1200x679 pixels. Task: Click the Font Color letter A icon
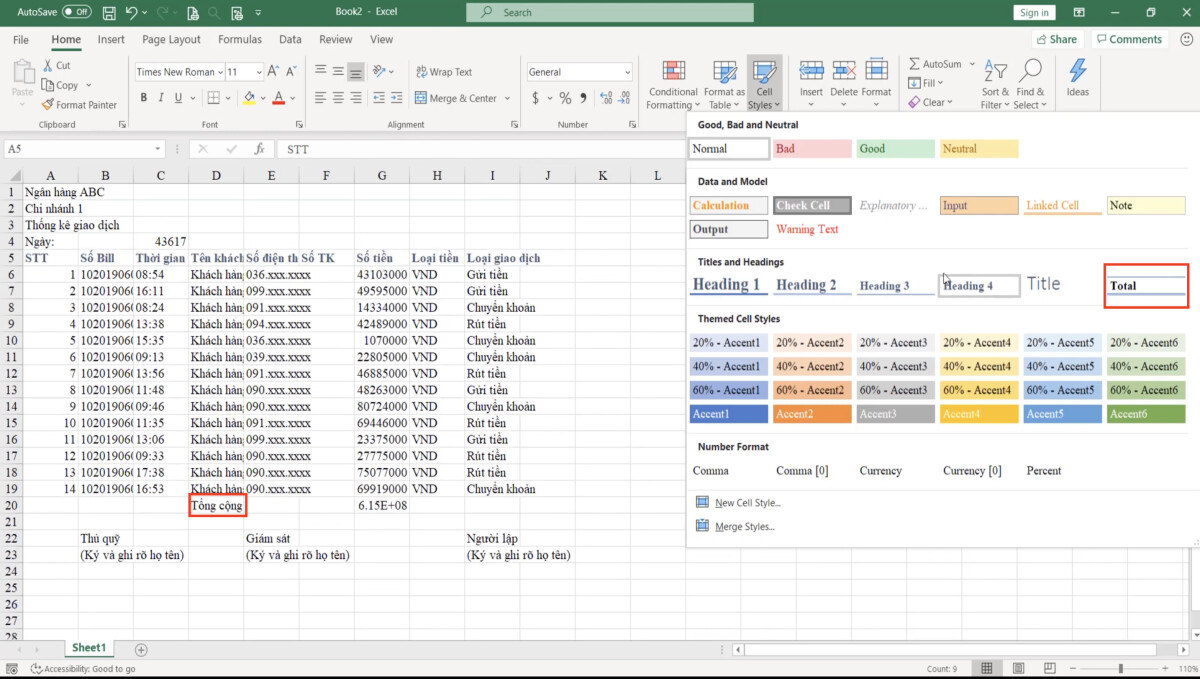pos(278,98)
